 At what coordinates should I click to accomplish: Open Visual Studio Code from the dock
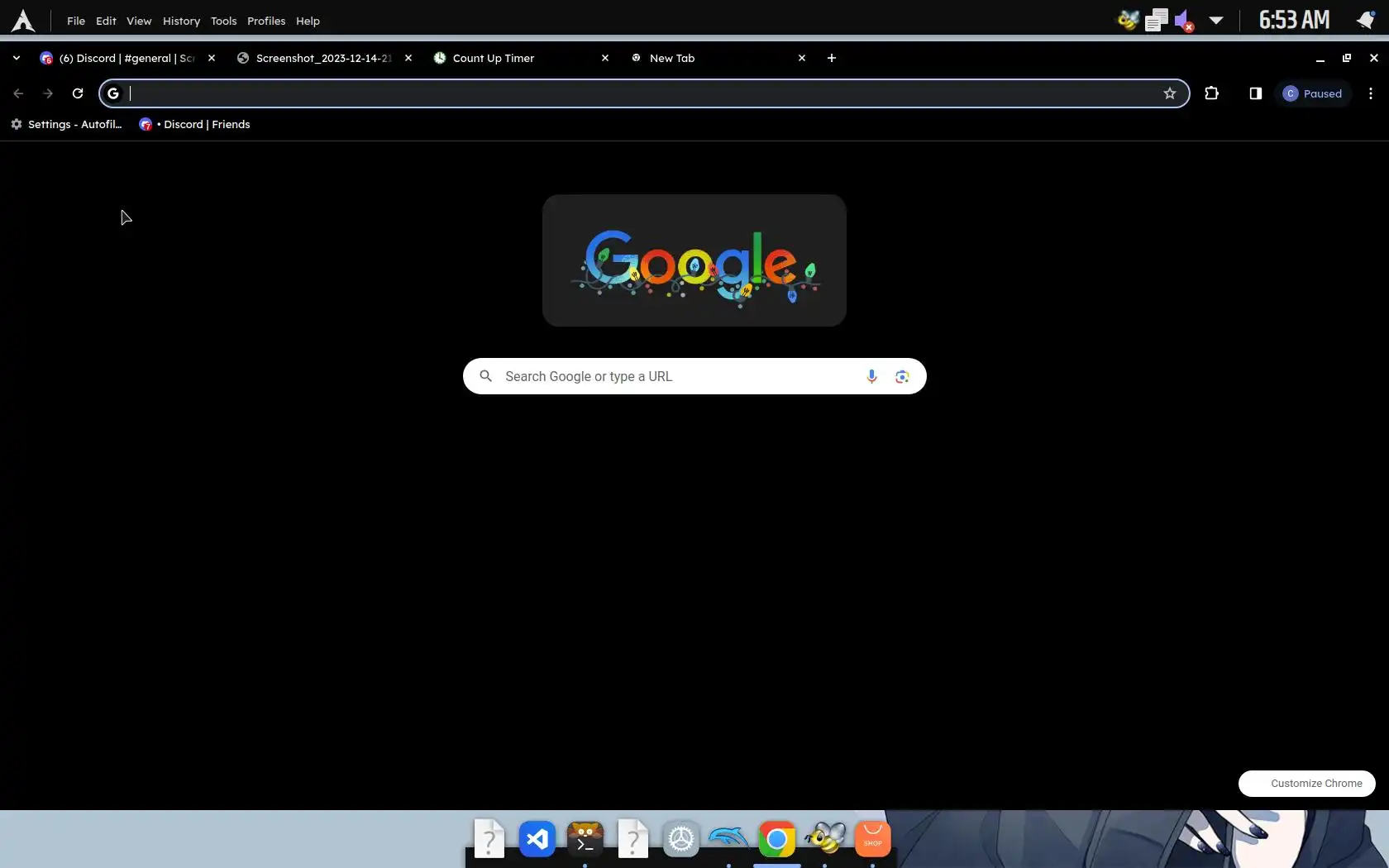[537, 840]
